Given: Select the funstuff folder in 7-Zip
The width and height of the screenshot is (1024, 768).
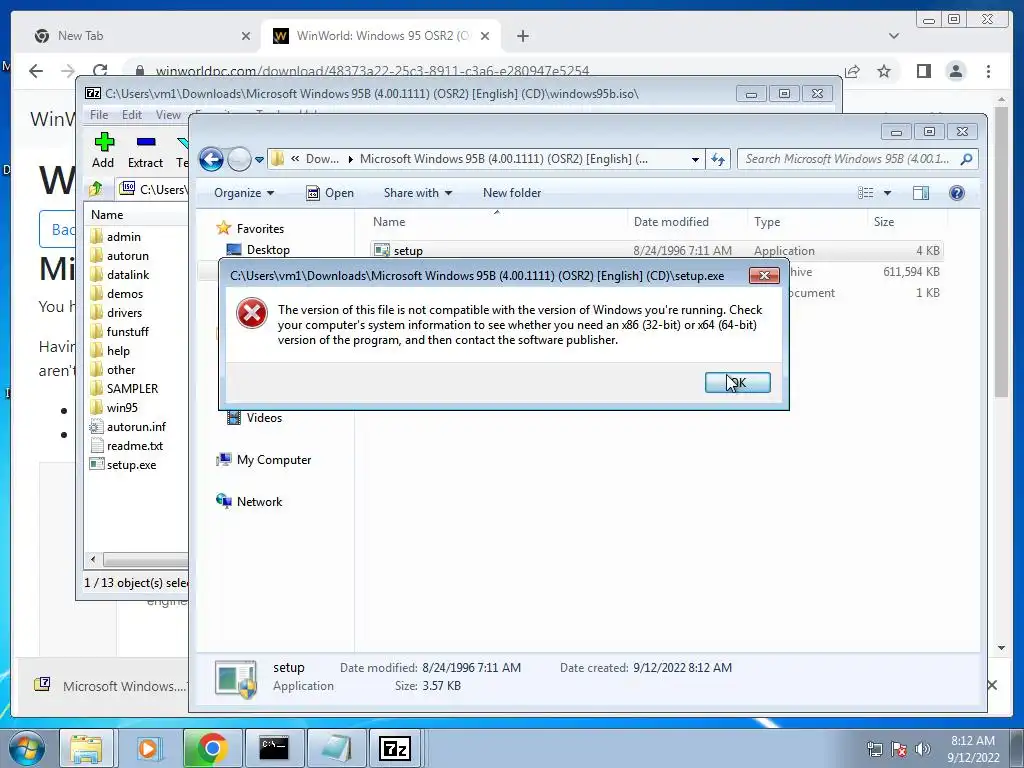Looking at the screenshot, I should click(x=127, y=331).
